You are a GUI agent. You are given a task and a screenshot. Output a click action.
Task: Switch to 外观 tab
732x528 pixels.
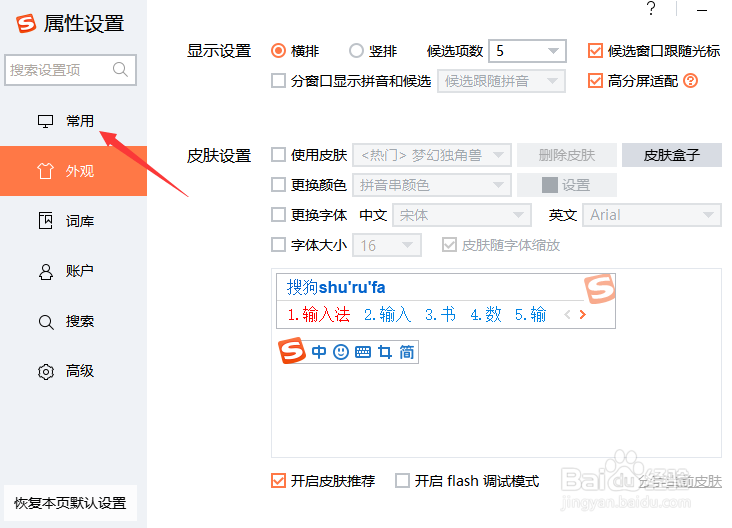click(73, 171)
